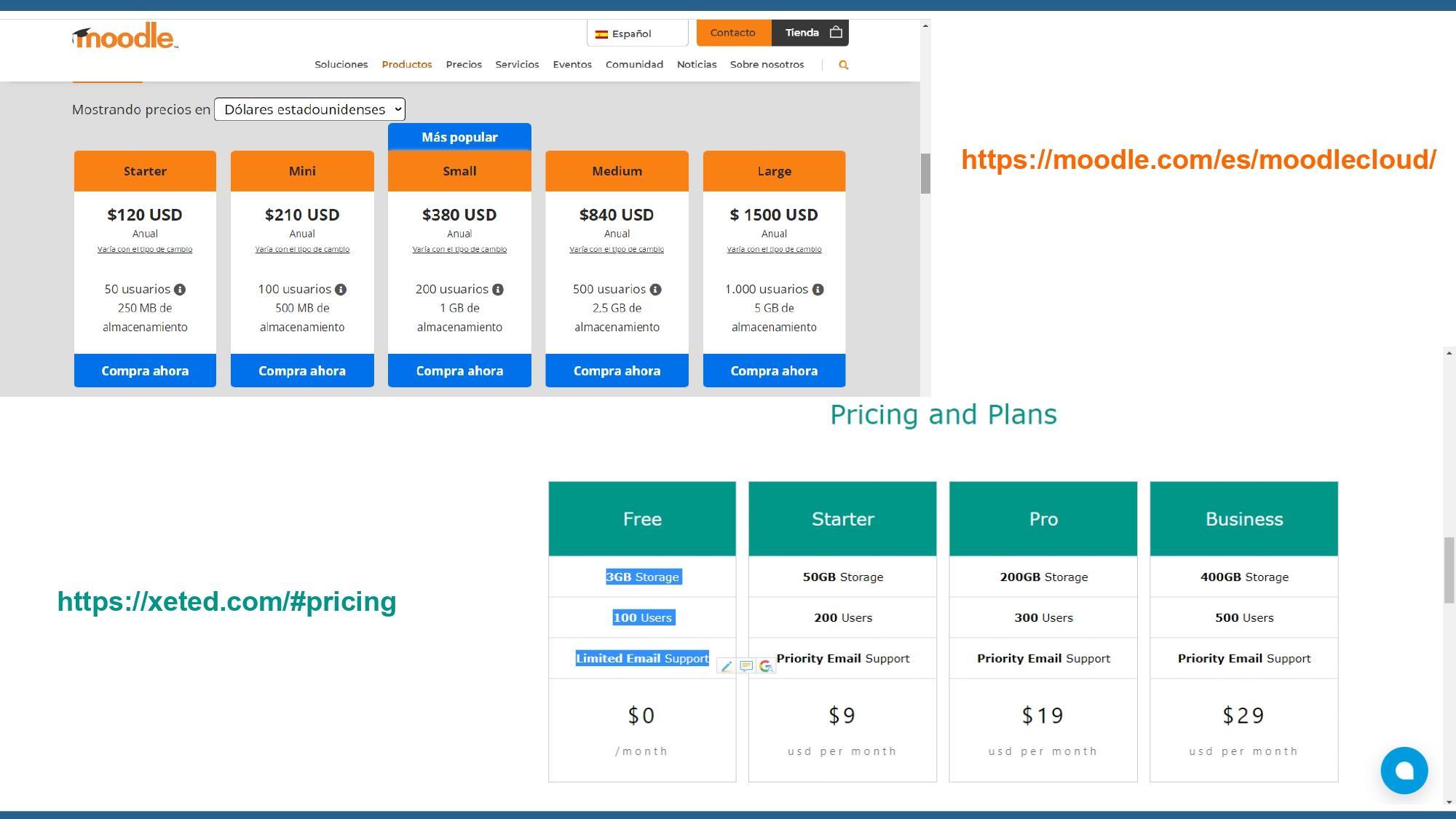Click info icon next to 1.000 usuarios

818,290
